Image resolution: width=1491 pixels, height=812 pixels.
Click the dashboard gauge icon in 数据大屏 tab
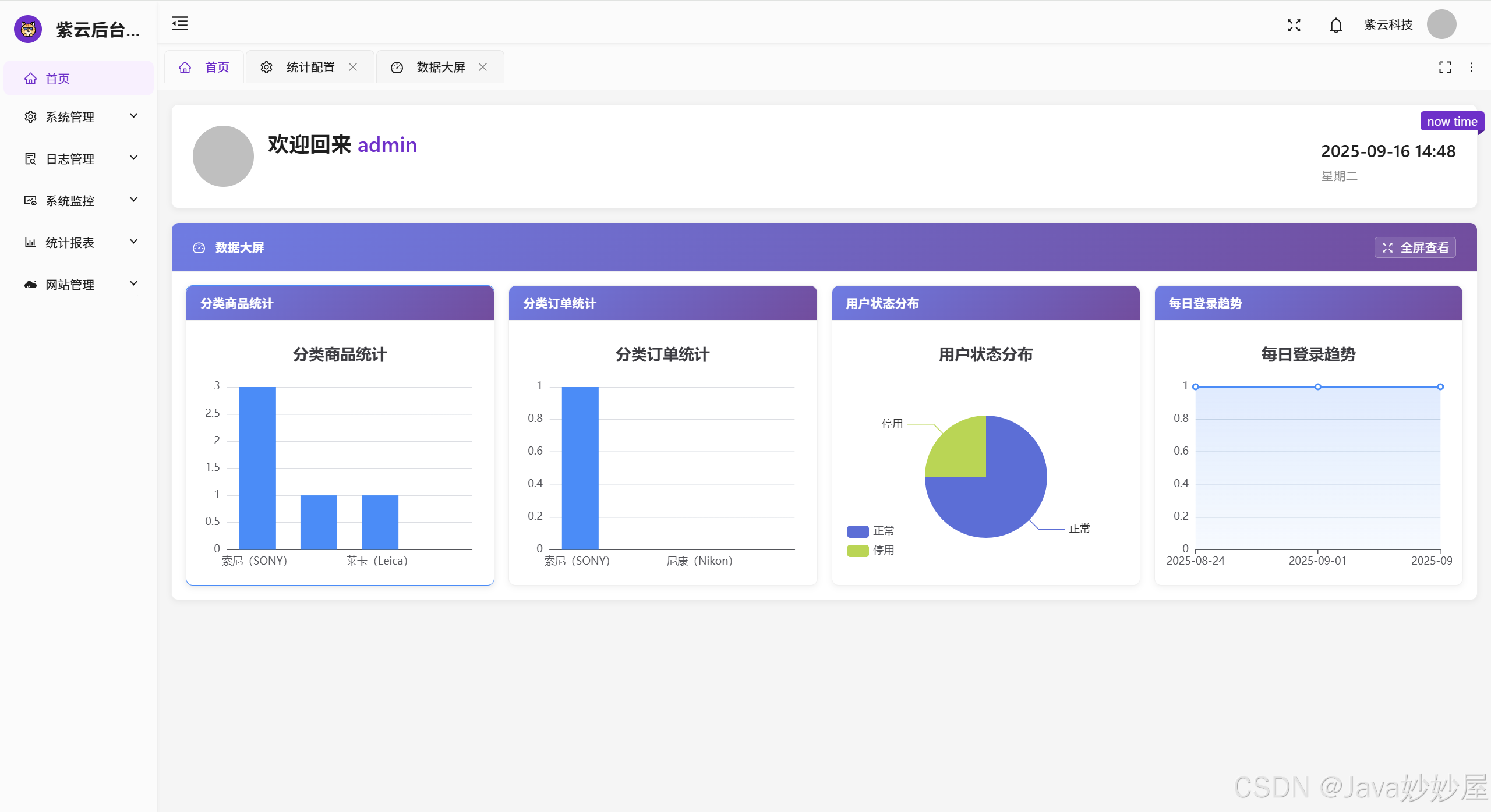click(x=397, y=67)
